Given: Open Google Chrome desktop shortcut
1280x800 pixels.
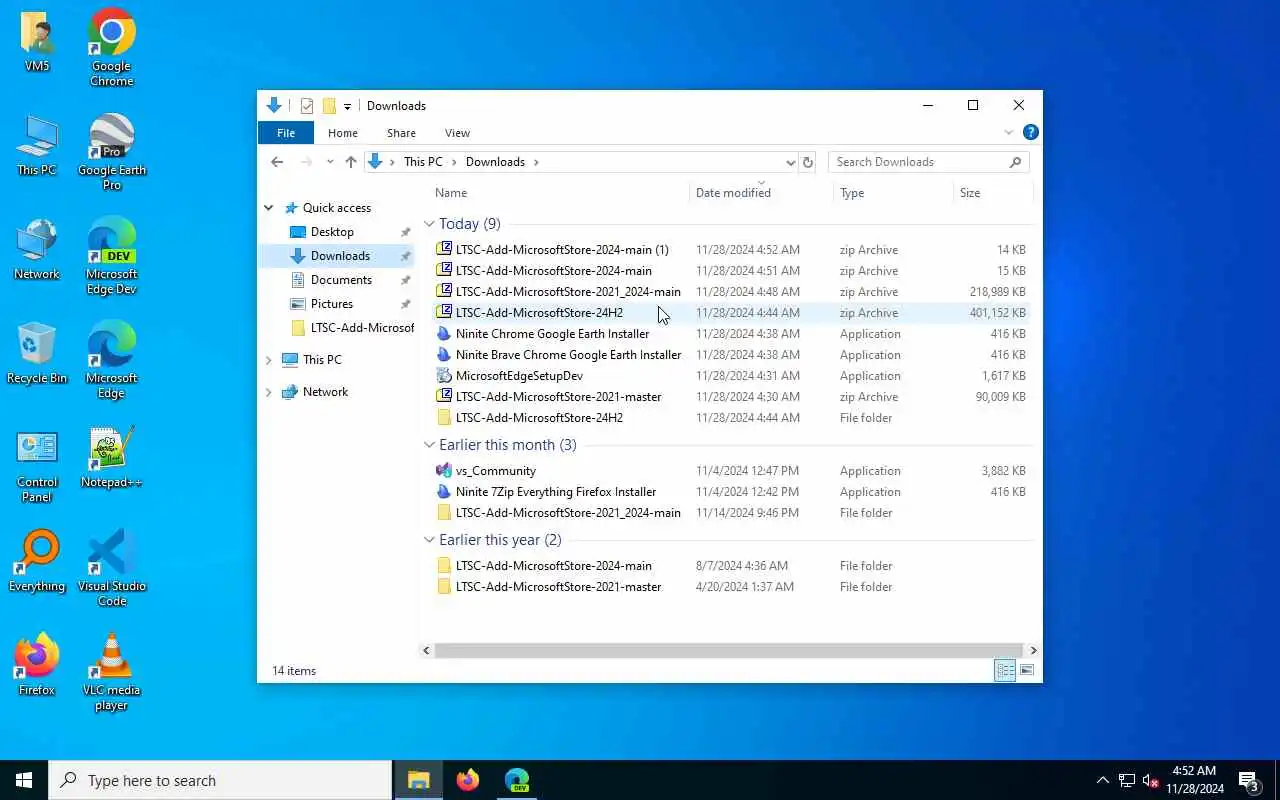Looking at the screenshot, I should click(x=111, y=47).
